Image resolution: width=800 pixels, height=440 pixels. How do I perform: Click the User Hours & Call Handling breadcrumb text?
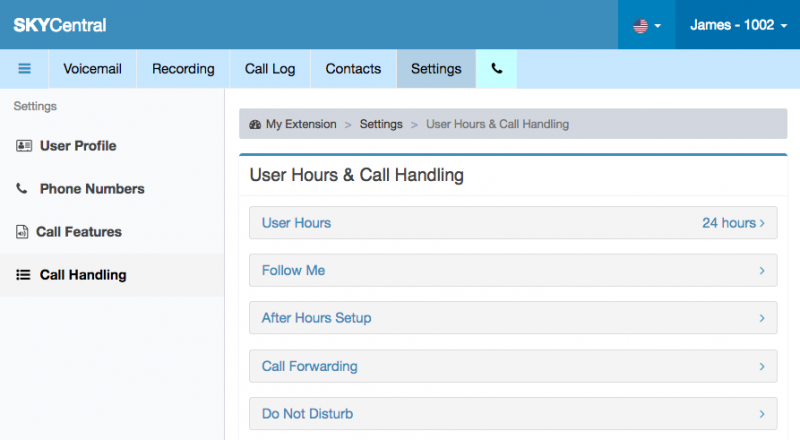click(x=497, y=124)
